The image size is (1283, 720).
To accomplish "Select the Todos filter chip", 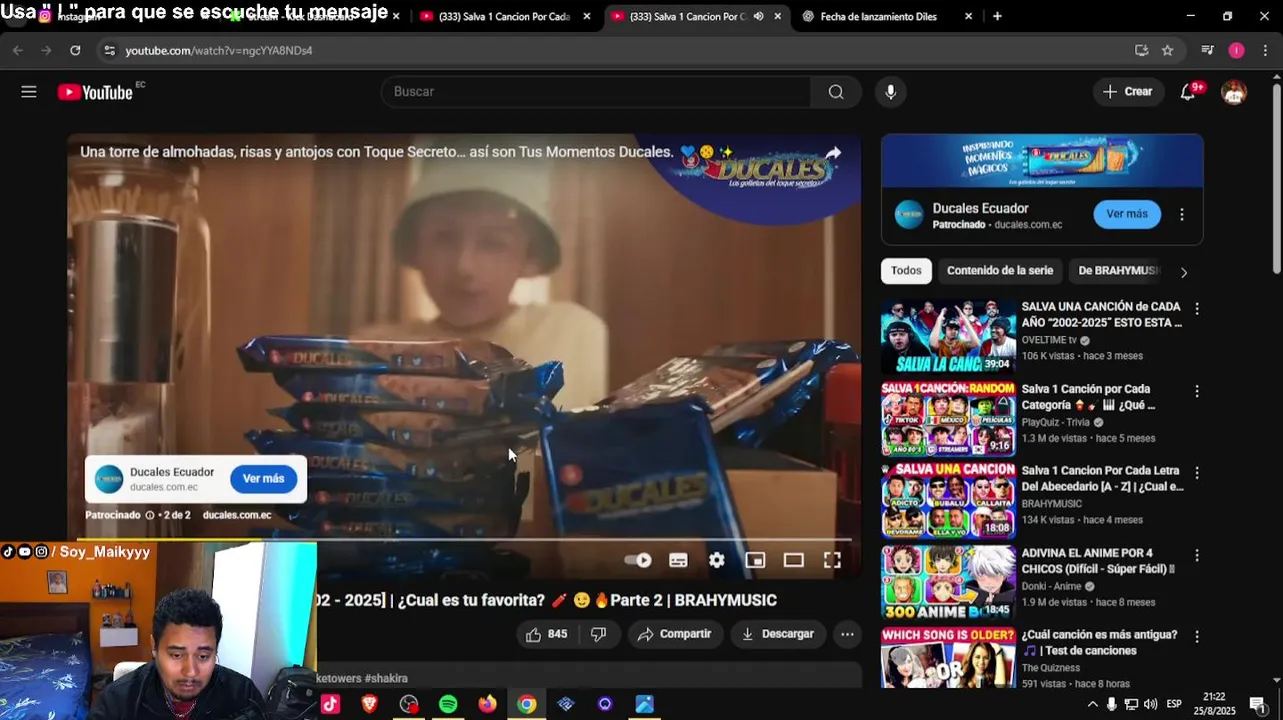I will (x=906, y=271).
